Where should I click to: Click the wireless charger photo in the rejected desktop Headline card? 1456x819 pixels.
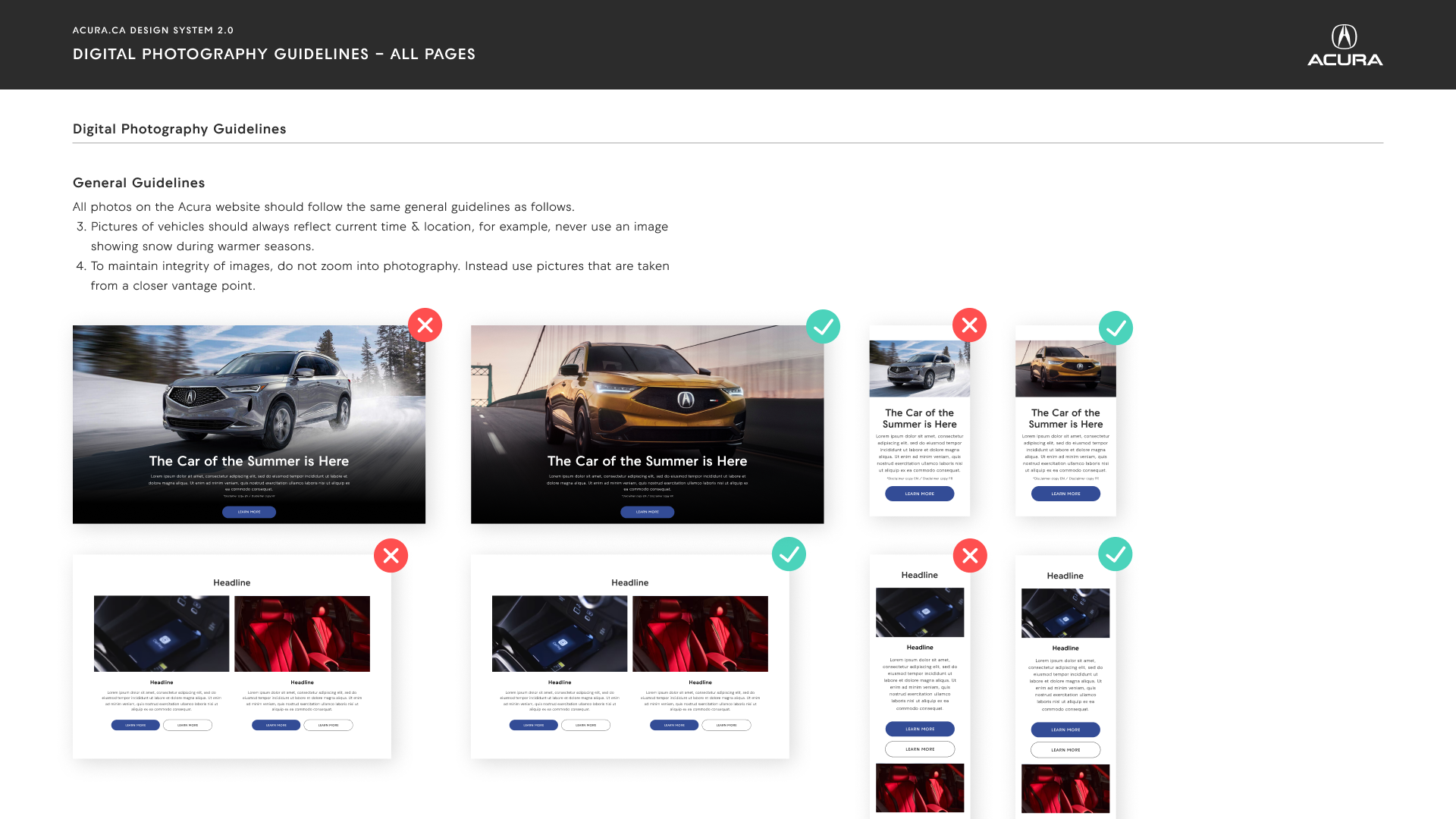(x=162, y=634)
